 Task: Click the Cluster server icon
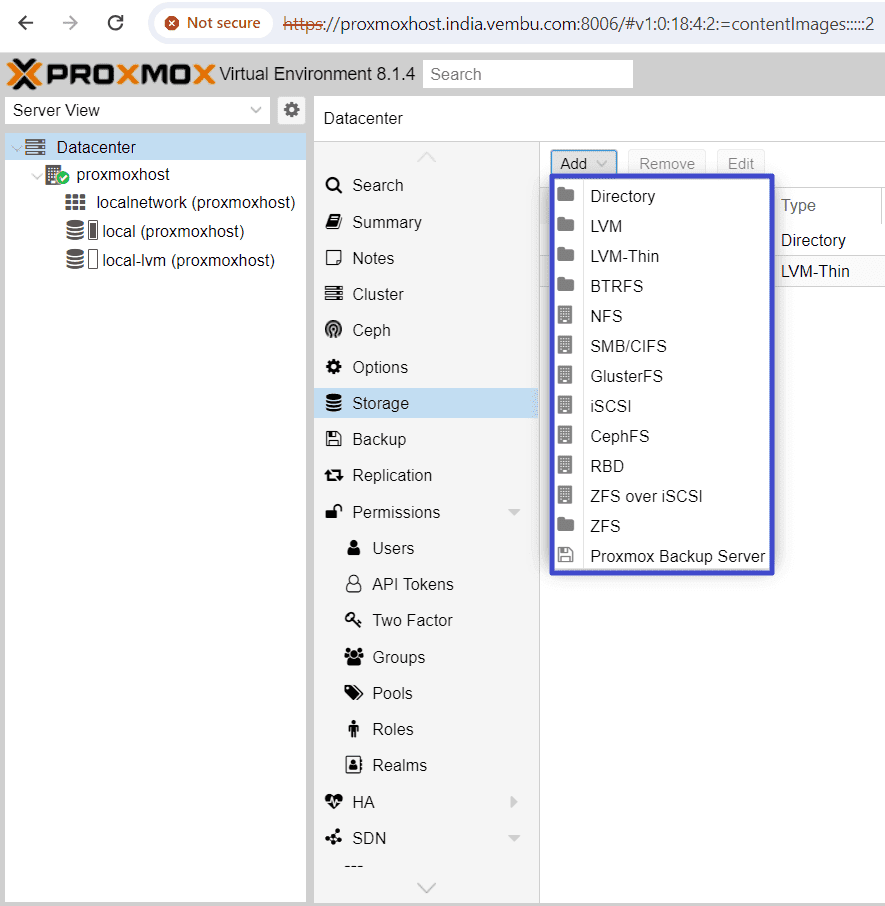click(333, 294)
